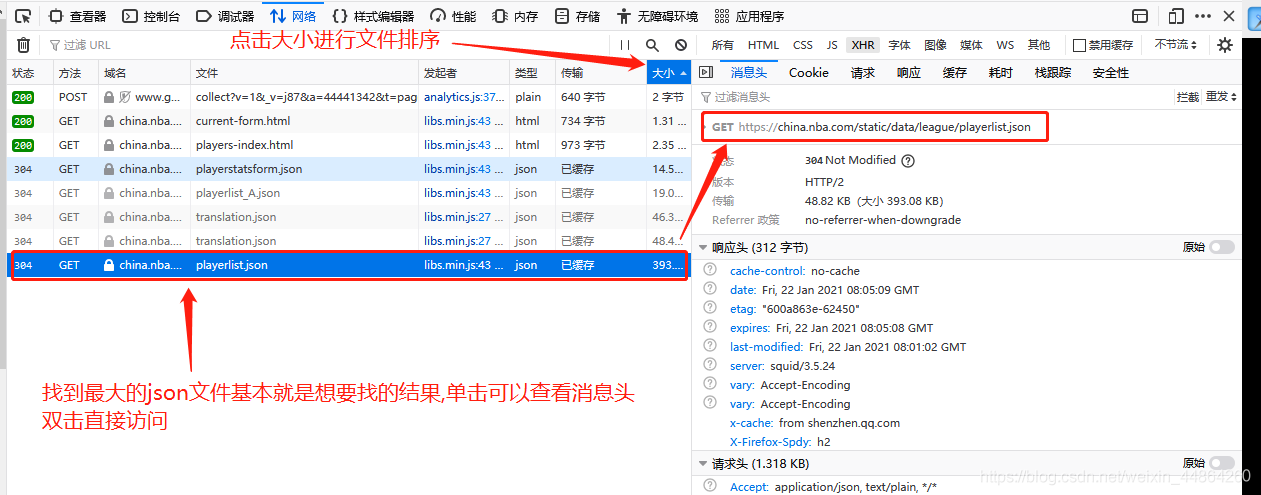The width and height of the screenshot is (1261, 495).
Task: Click the help icon beside server header
Action: (710, 365)
